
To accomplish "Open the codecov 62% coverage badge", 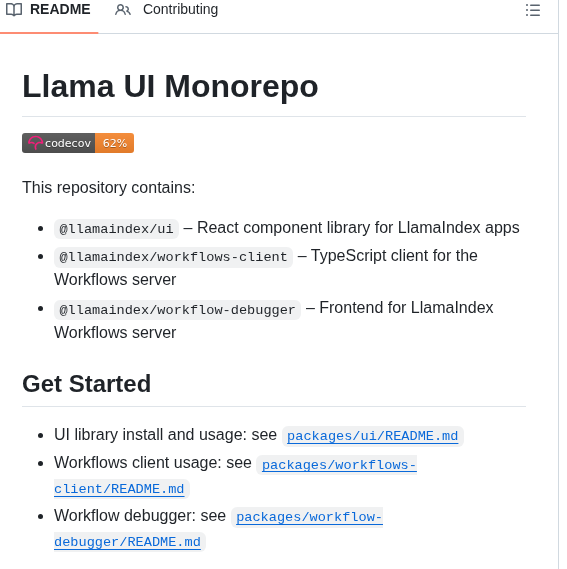I will [x=78, y=143].
